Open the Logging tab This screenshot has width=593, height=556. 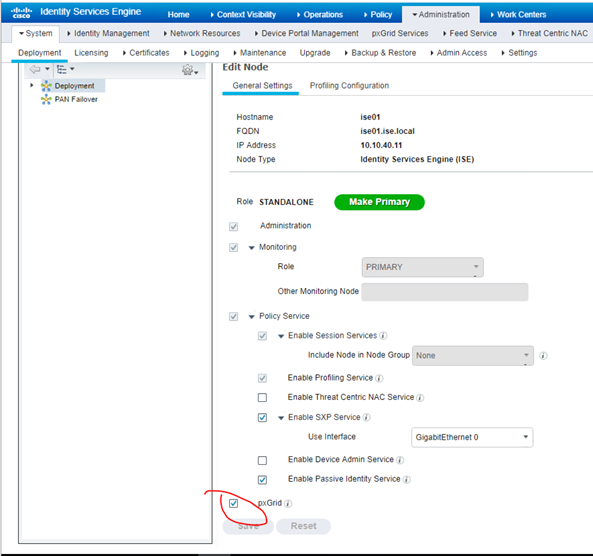(202, 53)
